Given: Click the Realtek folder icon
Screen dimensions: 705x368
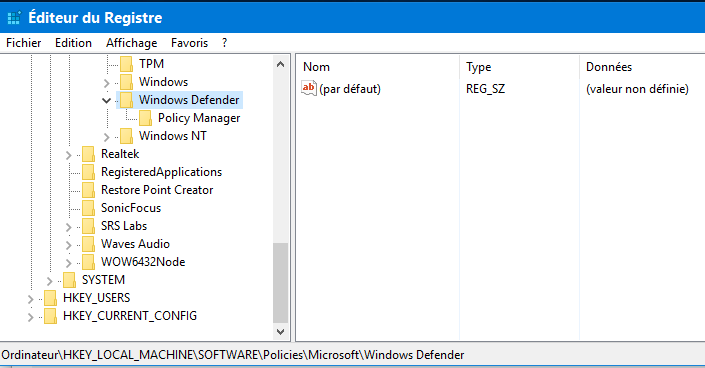Looking at the screenshot, I should tap(89, 154).
